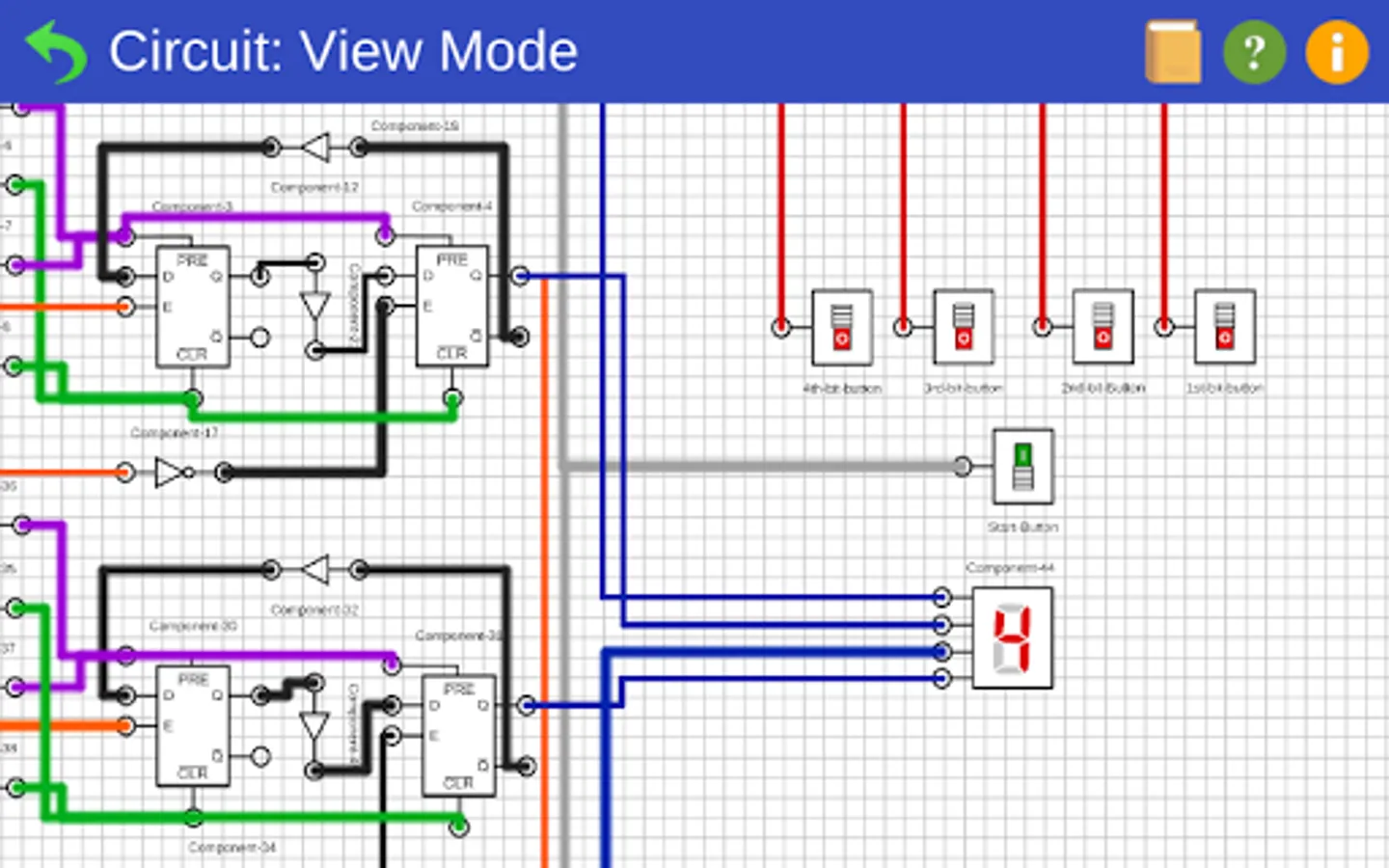Screen dimensions: 1389x868
Task: Select downward buffer between Component-30 and Component-31
Action: [x=315, y=725]
